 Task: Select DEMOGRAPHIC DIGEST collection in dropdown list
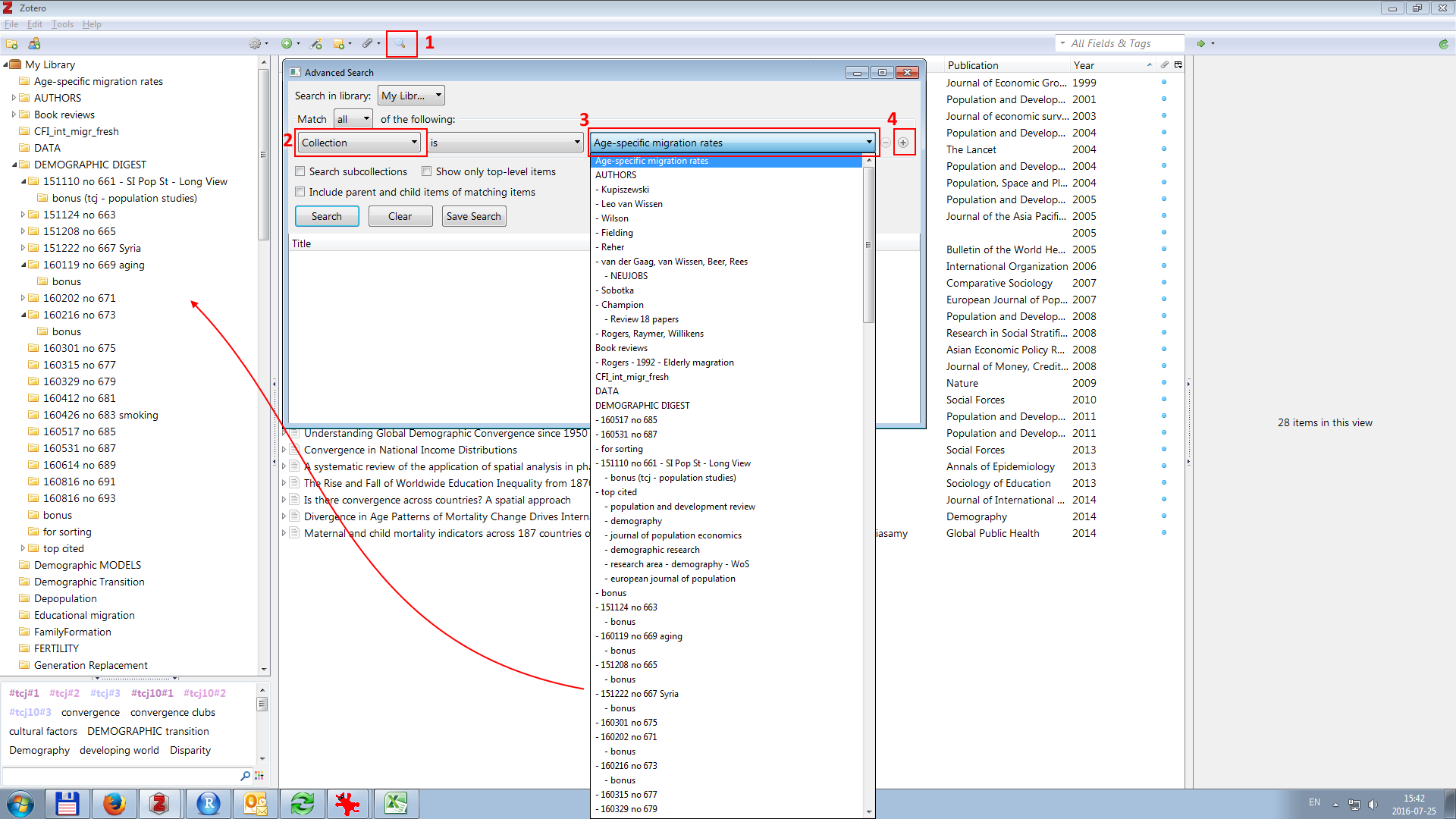[642, 404]
